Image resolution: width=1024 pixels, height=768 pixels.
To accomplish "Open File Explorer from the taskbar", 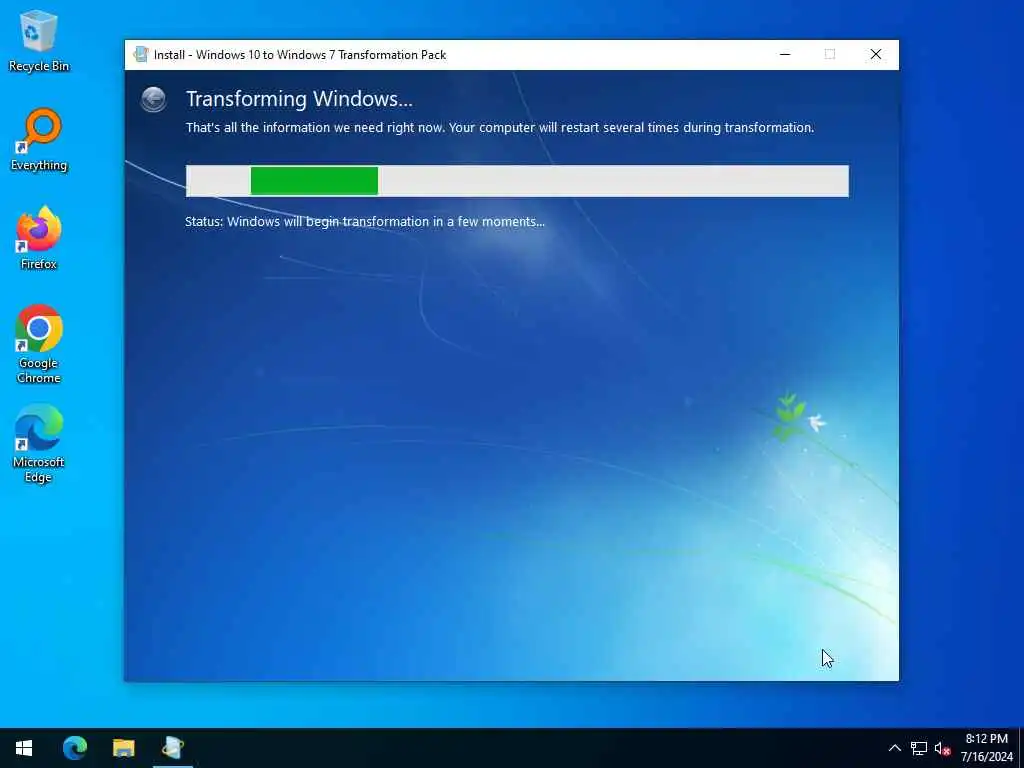I will 123,748.
